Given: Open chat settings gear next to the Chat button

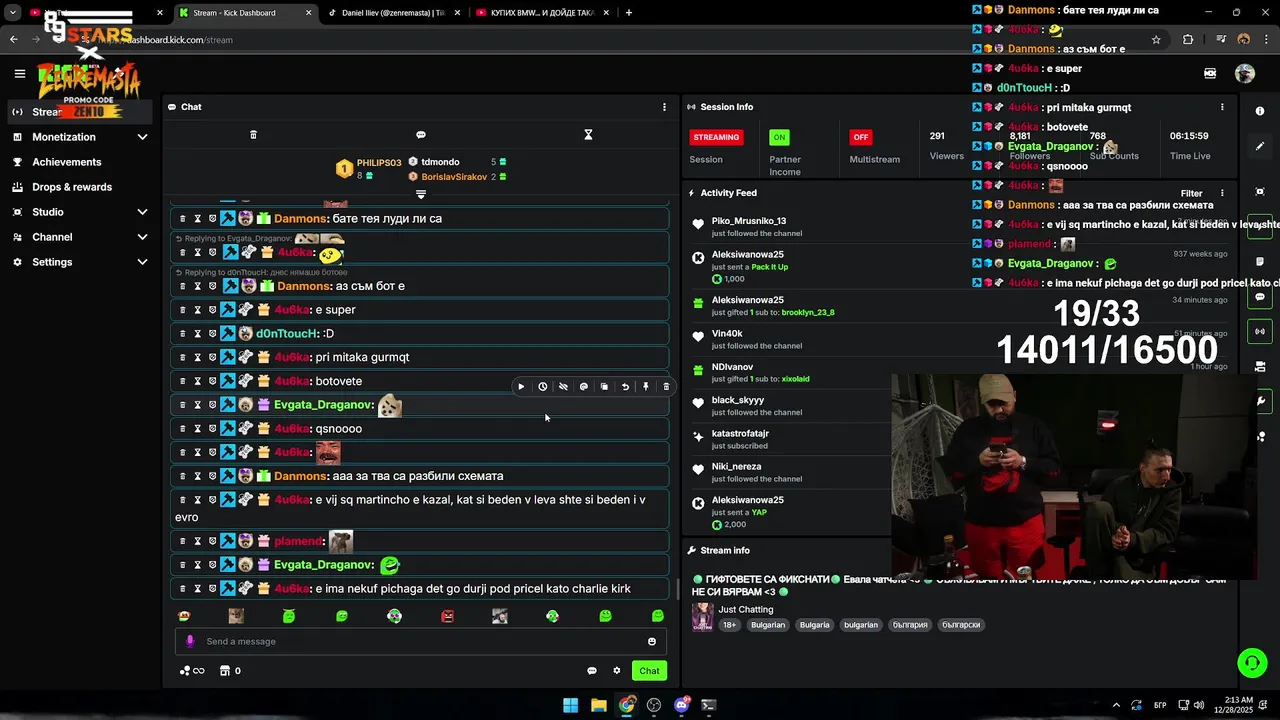Looking at the screenshot, I should [617, 671].
